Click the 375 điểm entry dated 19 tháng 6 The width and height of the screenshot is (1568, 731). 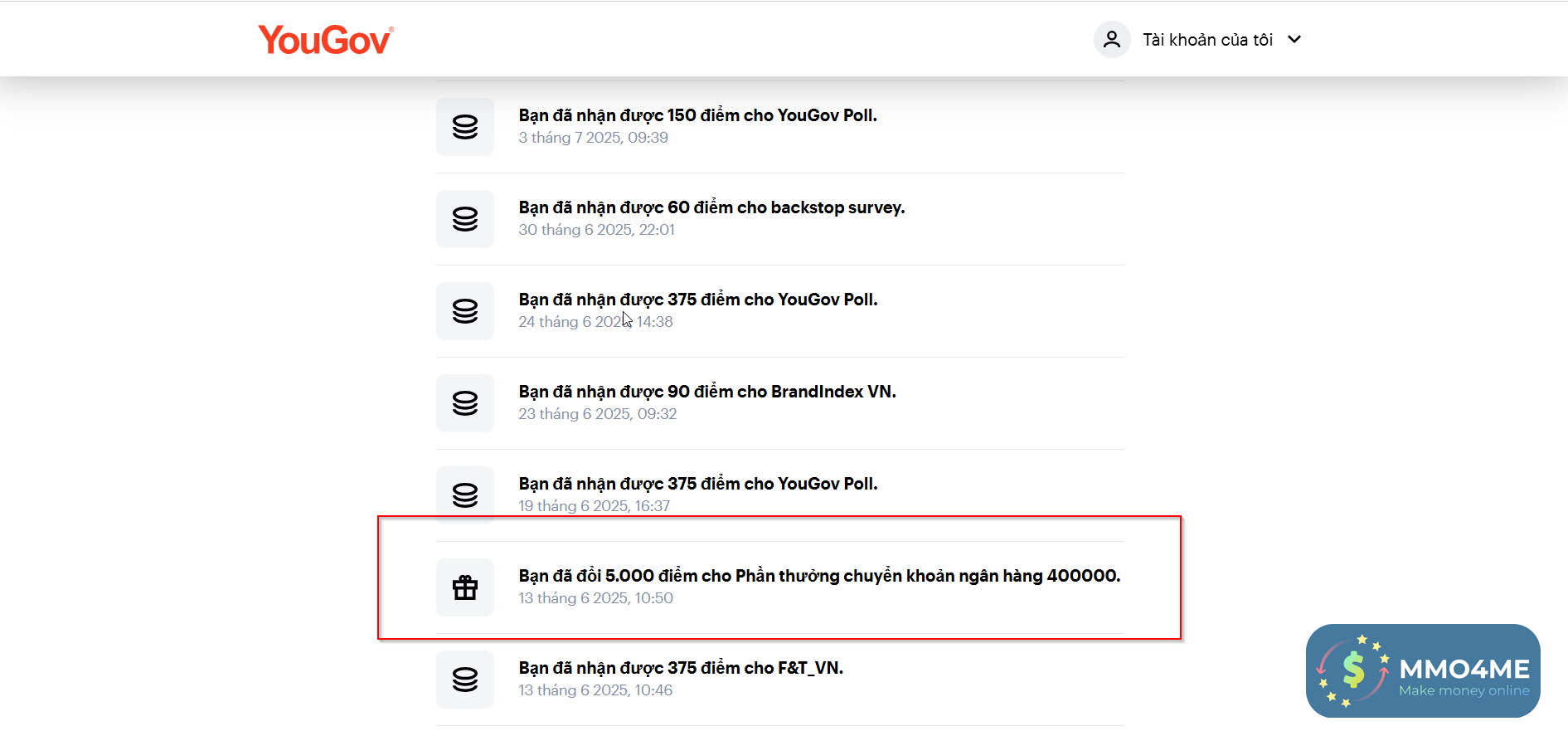(x=697, y=484)
